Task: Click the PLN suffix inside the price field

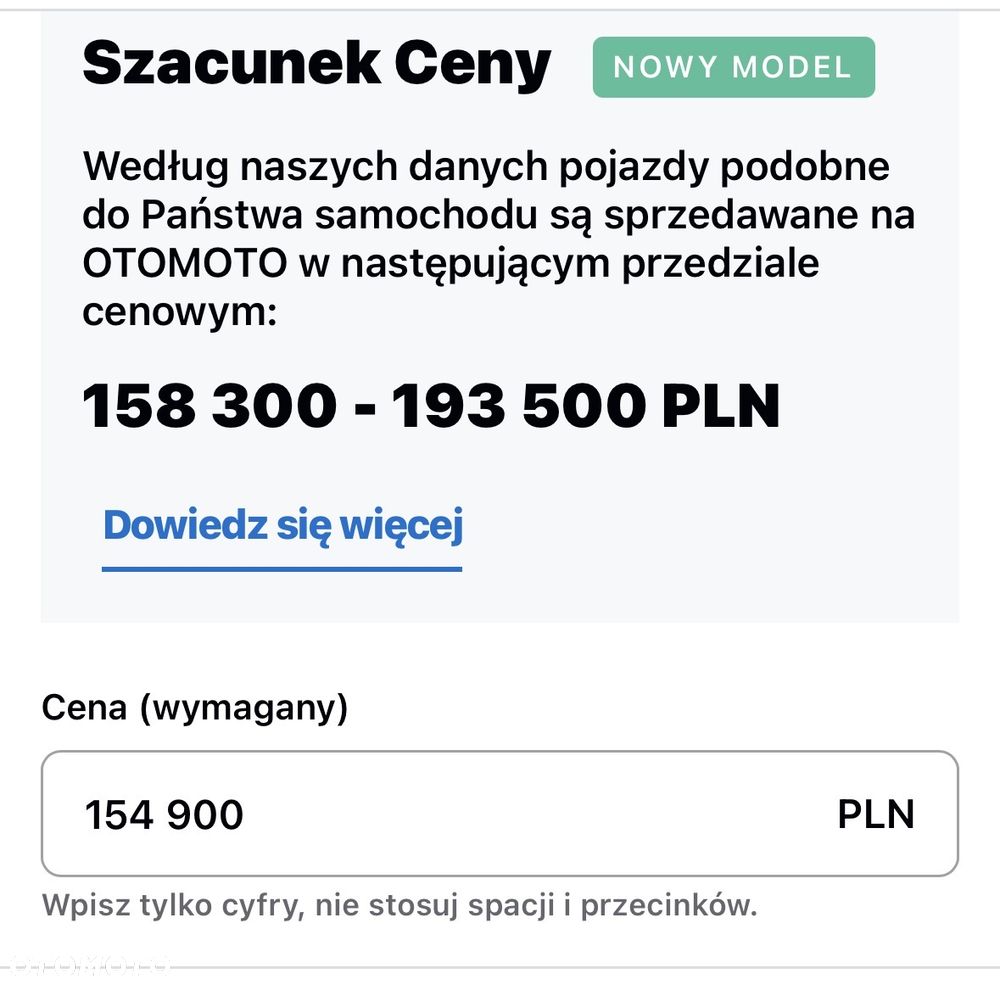Action: tap(875, 814)
